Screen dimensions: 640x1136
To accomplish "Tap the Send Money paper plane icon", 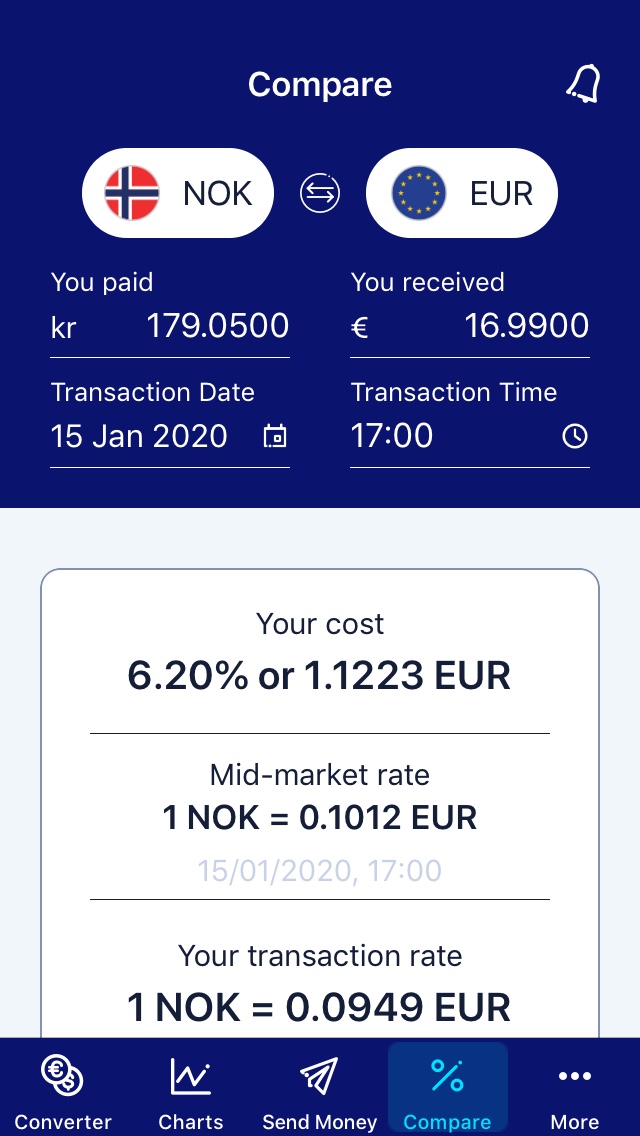I will click(x=320, y=1077).
